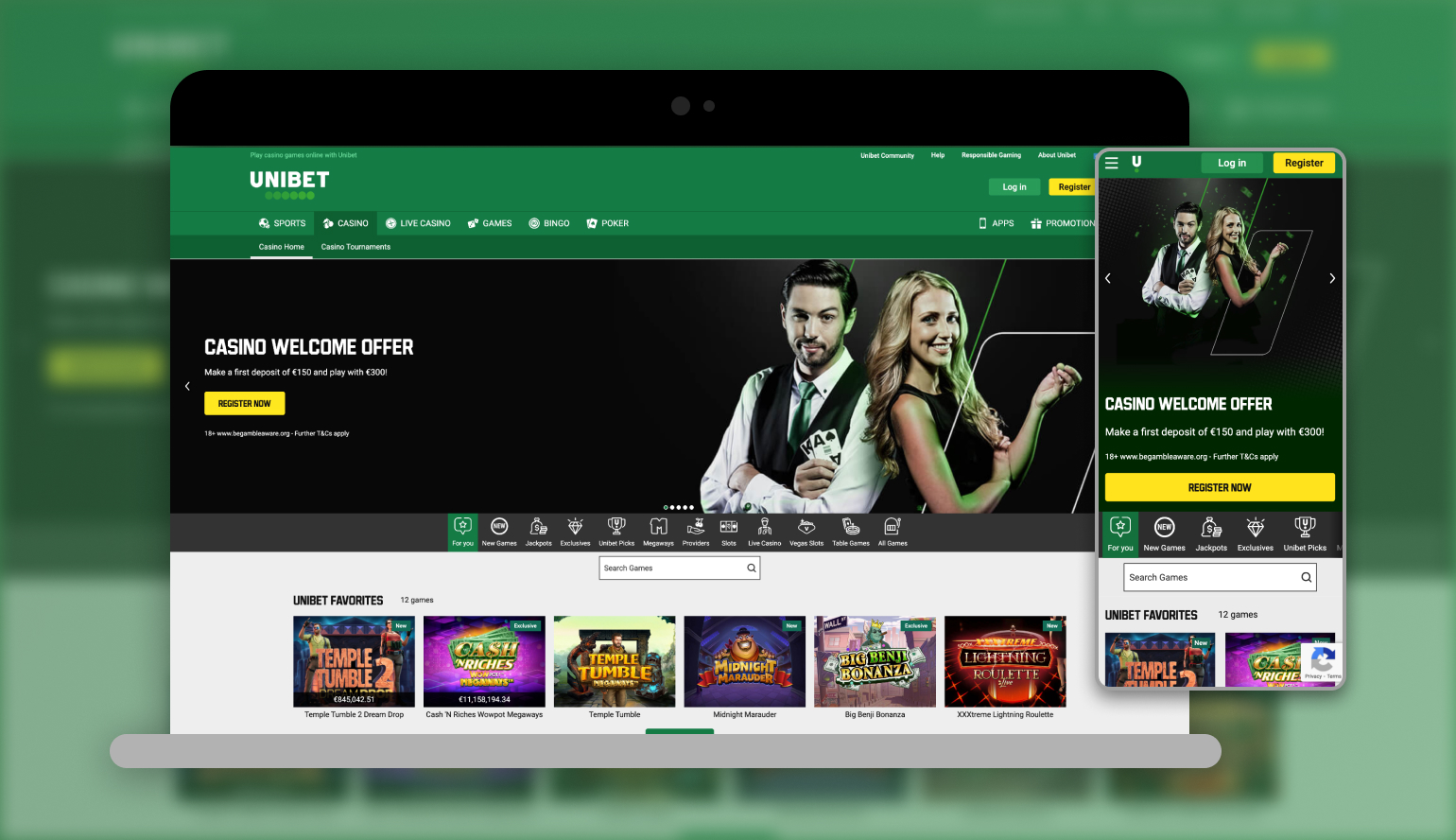
Task: Open the LIVE CASINO navigation item
Action: tap(418, 223)
